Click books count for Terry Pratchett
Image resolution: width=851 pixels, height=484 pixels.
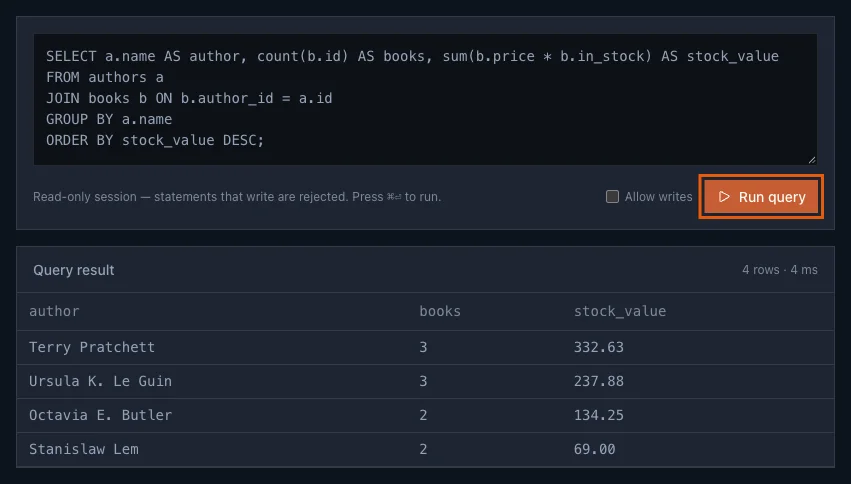[423, 347]
